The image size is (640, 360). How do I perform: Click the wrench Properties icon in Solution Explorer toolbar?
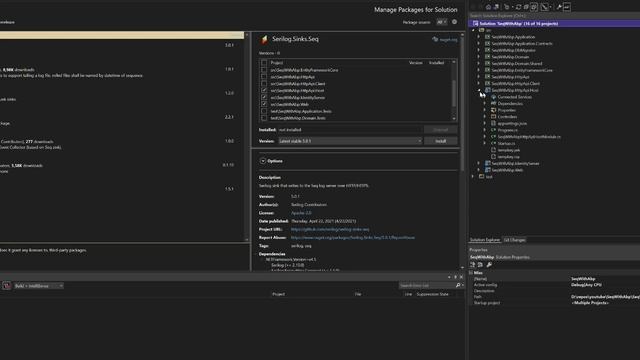pyautogui.click(x=559, y=7)
